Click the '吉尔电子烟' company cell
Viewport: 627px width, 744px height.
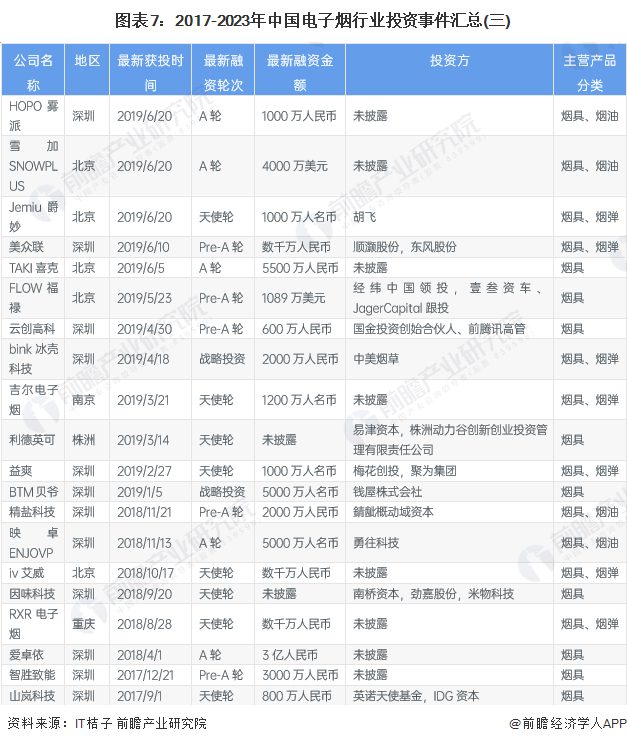tap(33, 400)
